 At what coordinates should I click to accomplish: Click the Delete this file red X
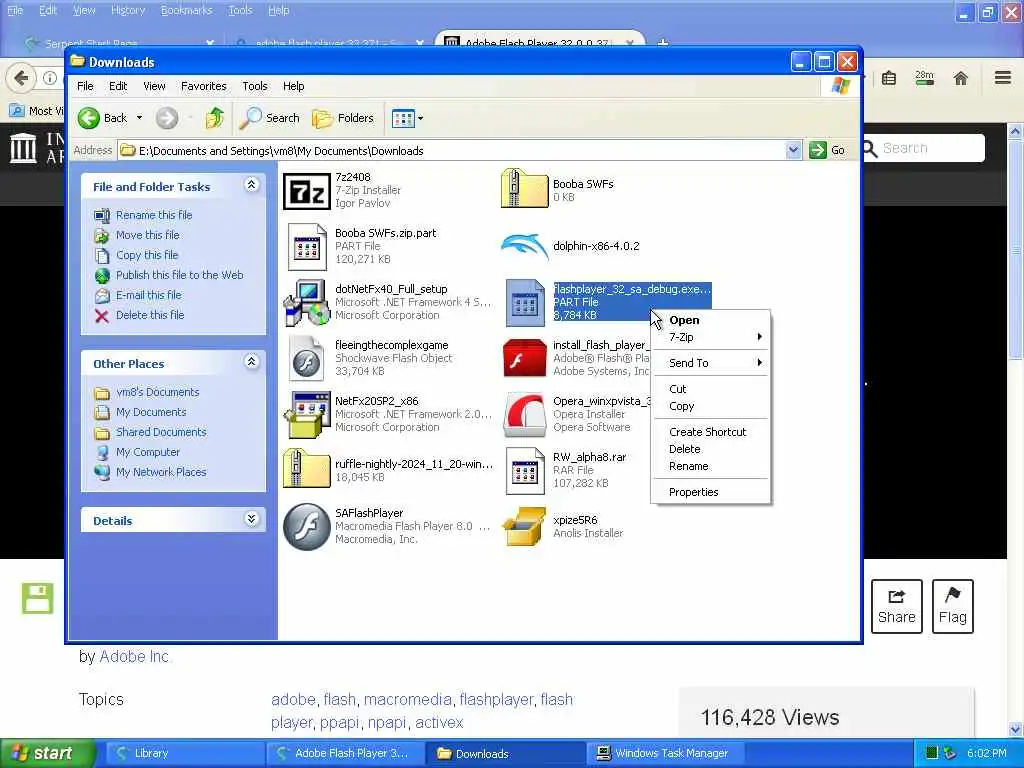102,316
